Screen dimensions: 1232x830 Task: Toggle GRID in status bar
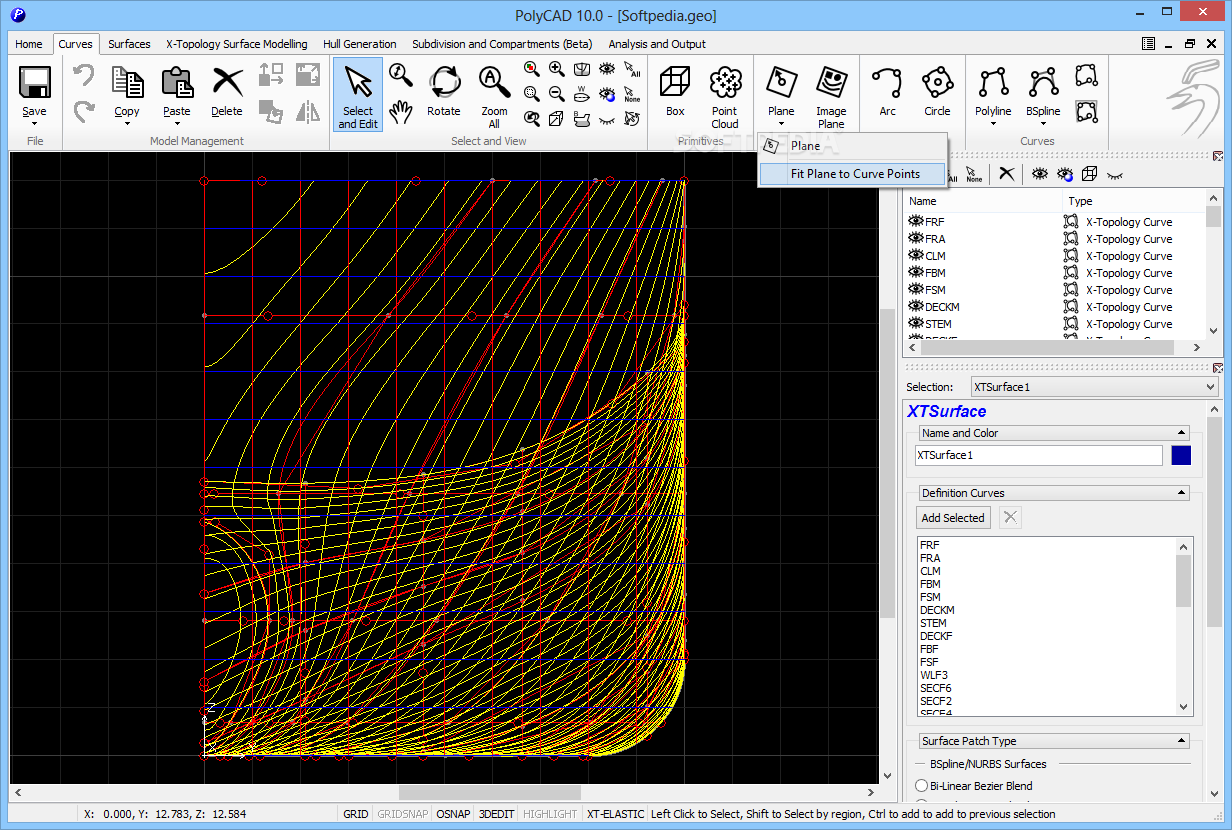(x=356, y=814)
